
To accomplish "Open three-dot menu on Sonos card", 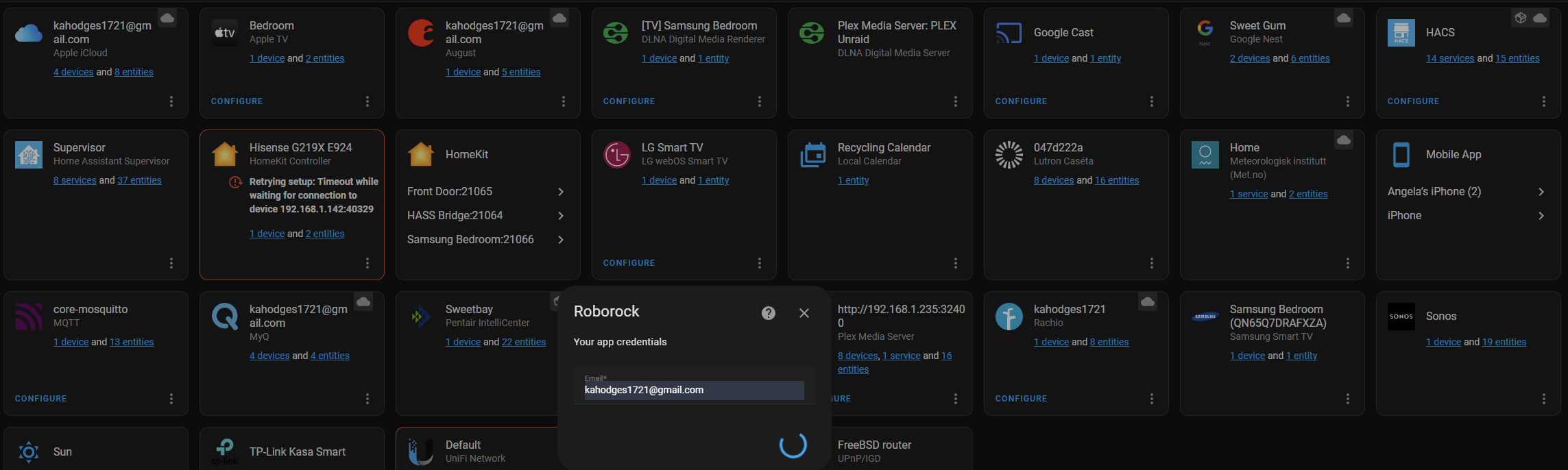I will coord(1544,399).
